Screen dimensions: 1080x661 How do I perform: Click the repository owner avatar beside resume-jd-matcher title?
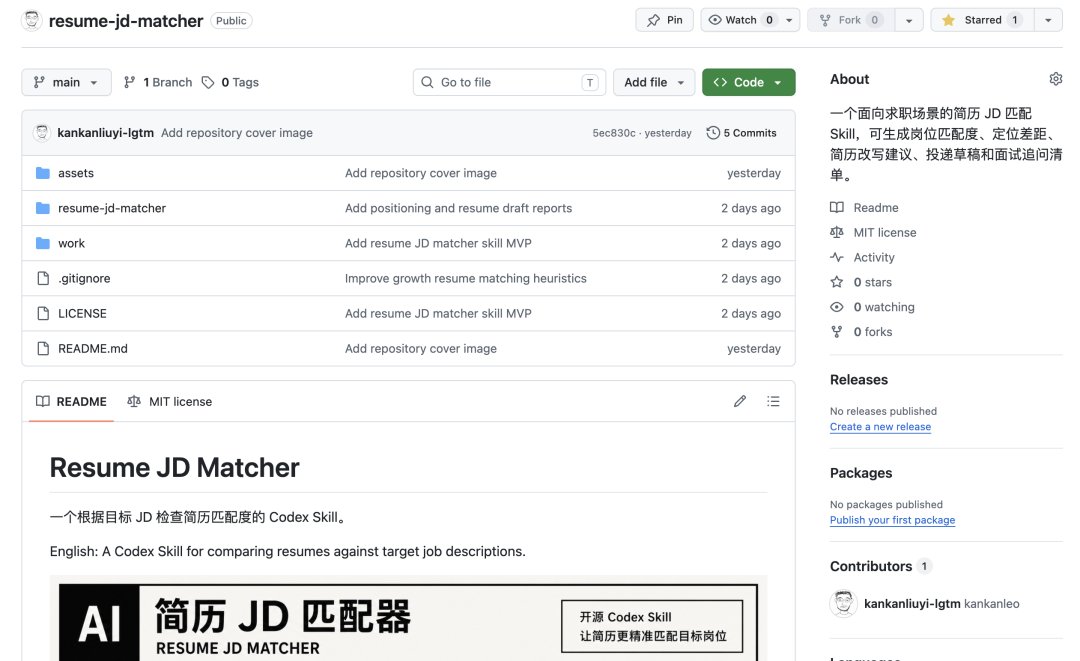[32, 21]
